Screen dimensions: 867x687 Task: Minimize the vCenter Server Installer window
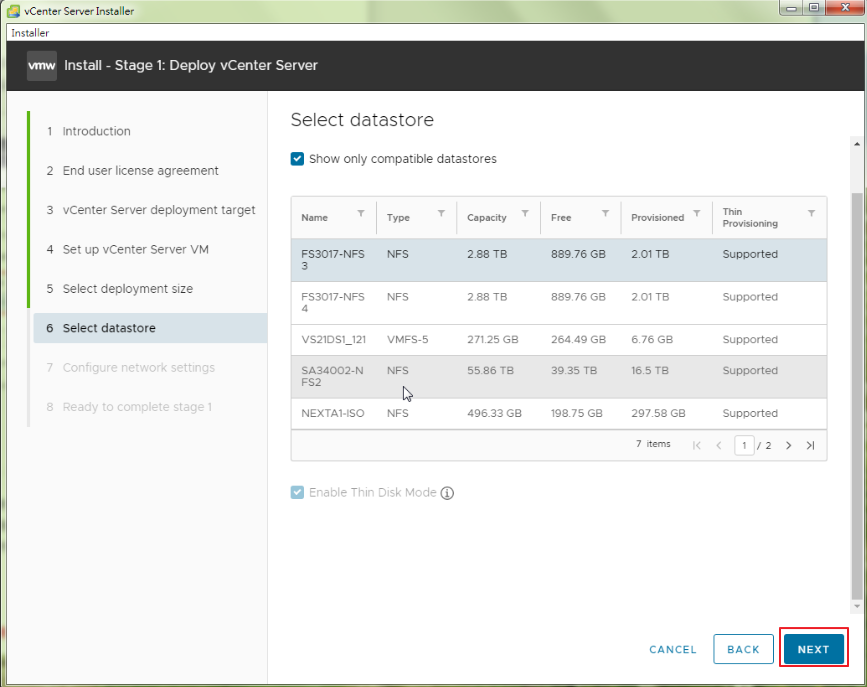(x=792, y=8)
